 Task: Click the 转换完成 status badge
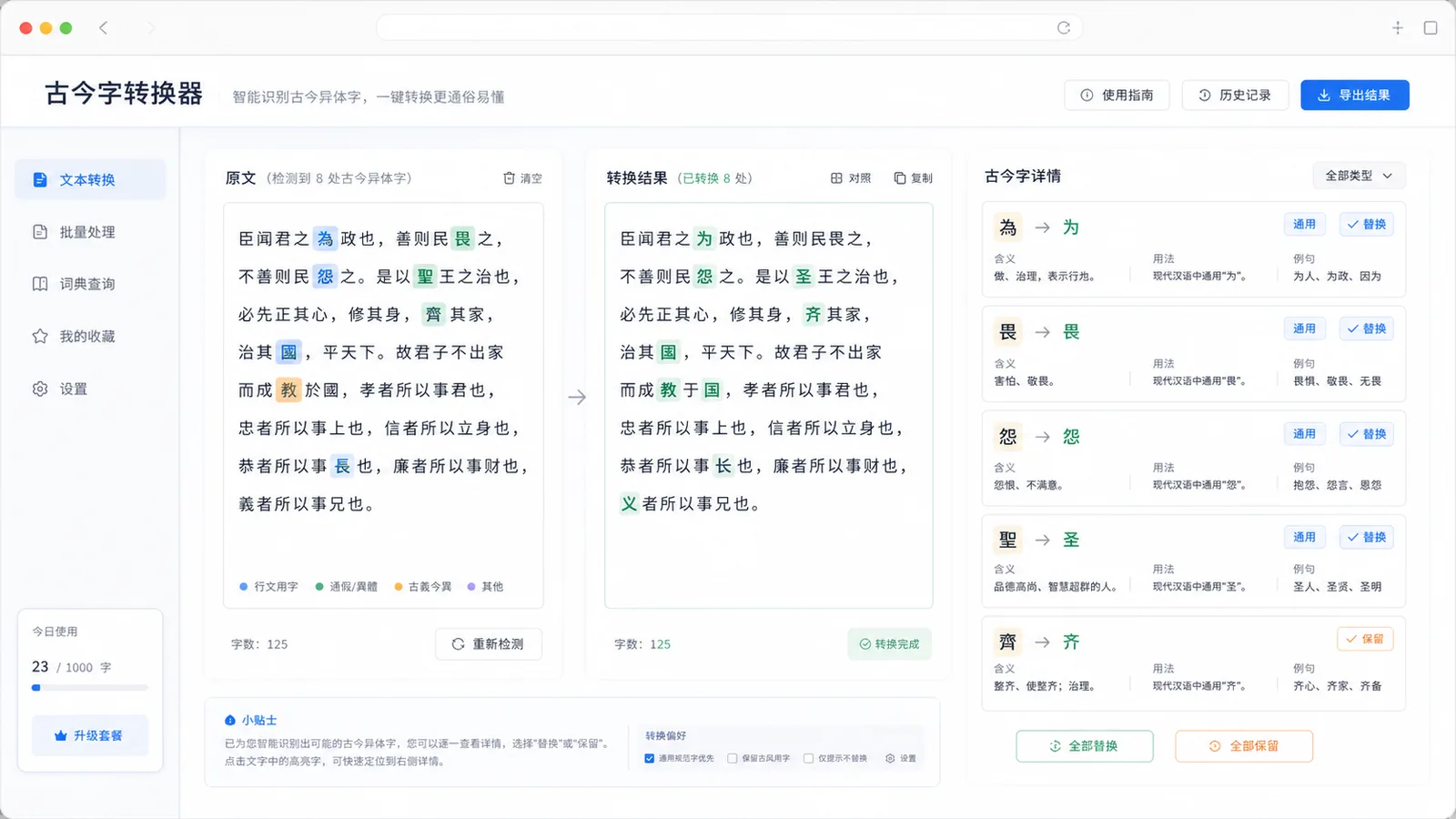pyautogui.click(x=889, y=643)
